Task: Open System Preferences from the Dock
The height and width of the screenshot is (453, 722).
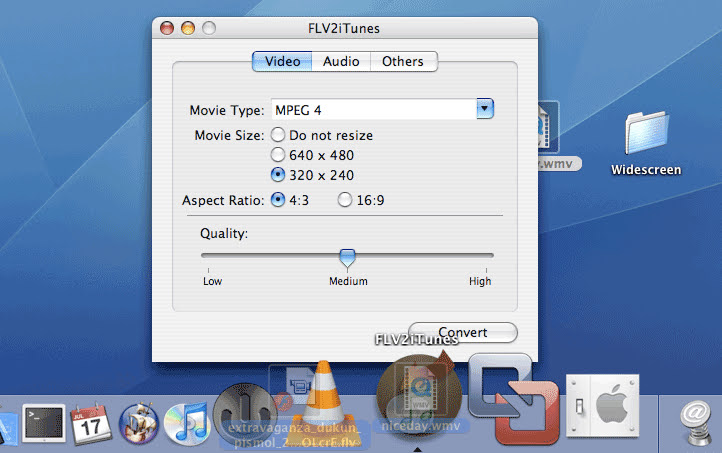Action: pos(603,406)
